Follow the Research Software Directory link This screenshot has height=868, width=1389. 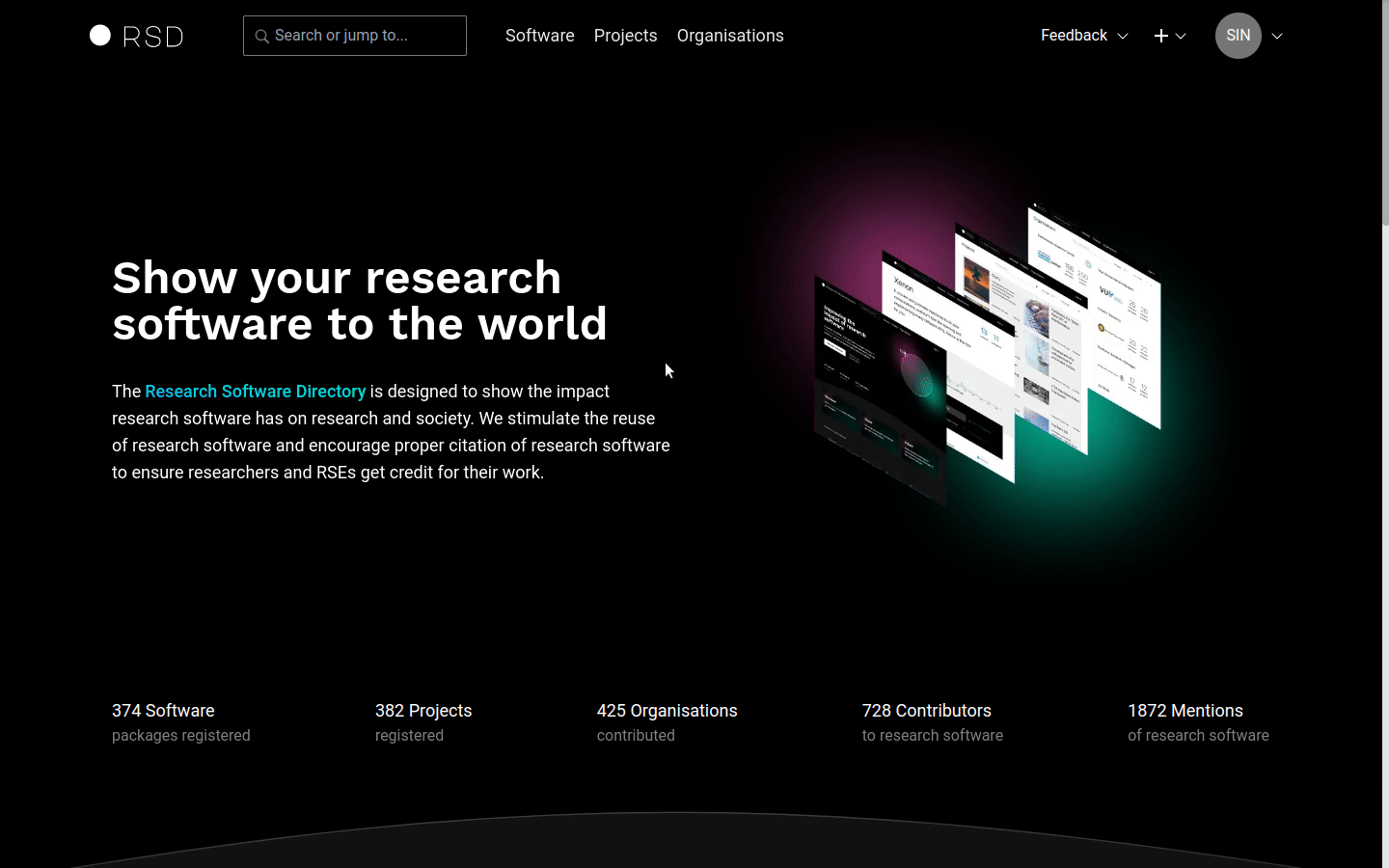click(255, 392)
